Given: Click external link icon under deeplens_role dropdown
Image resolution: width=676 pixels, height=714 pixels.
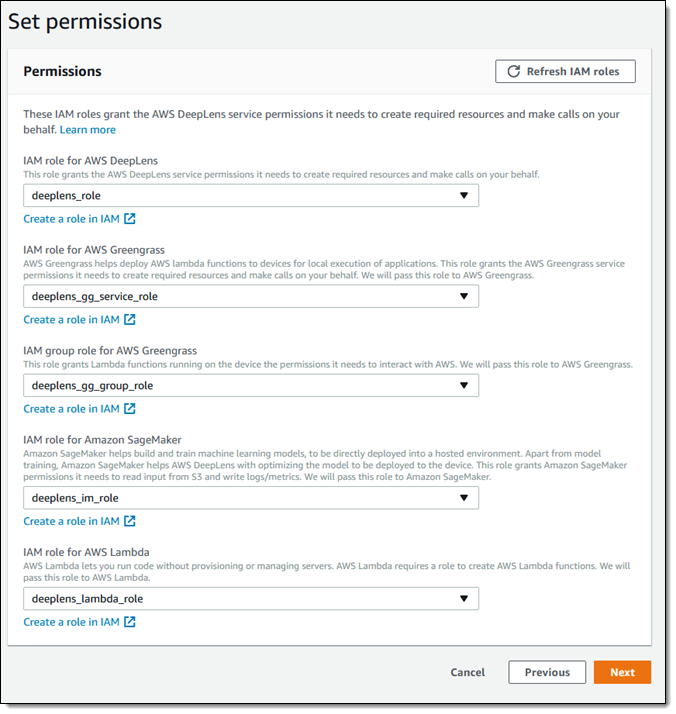Looking at the screenshot, I should pyautogui.click(x=130, y=219).
